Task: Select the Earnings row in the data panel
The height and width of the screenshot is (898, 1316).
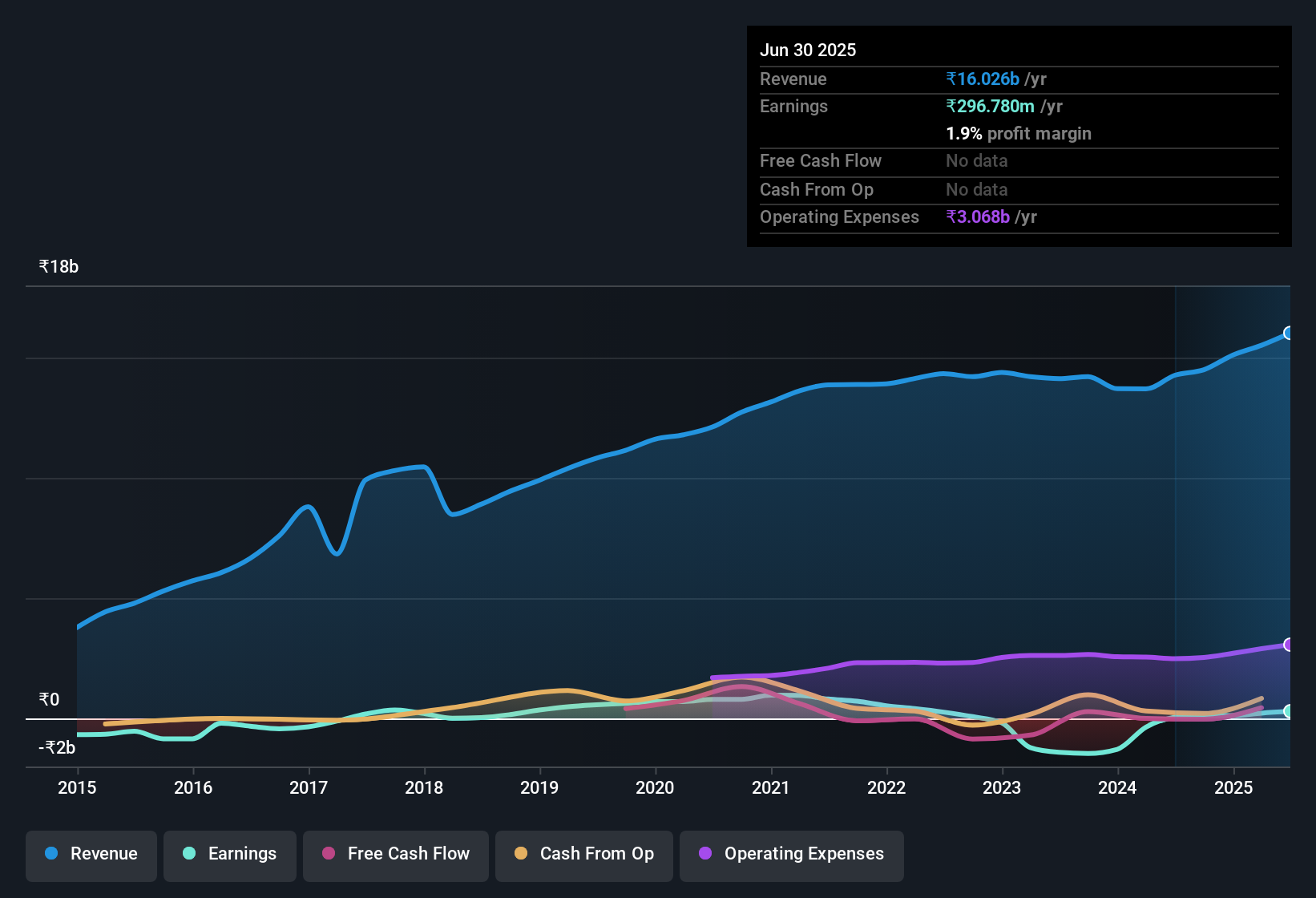Action: pyautogui.click(x=793, y=106)
